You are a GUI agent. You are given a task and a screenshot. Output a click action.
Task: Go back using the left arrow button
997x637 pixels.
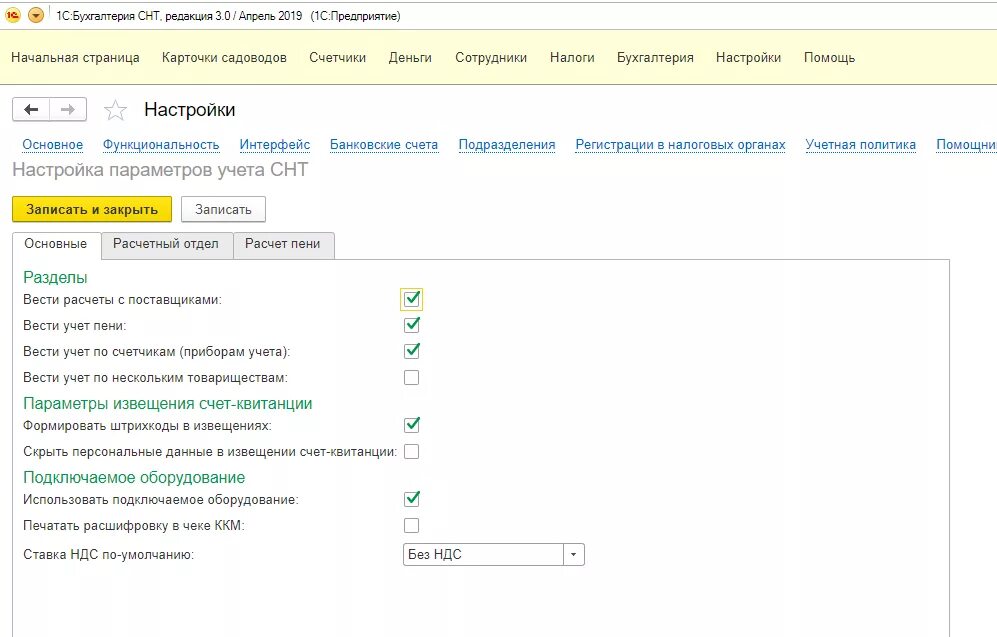tap(31, 110)
